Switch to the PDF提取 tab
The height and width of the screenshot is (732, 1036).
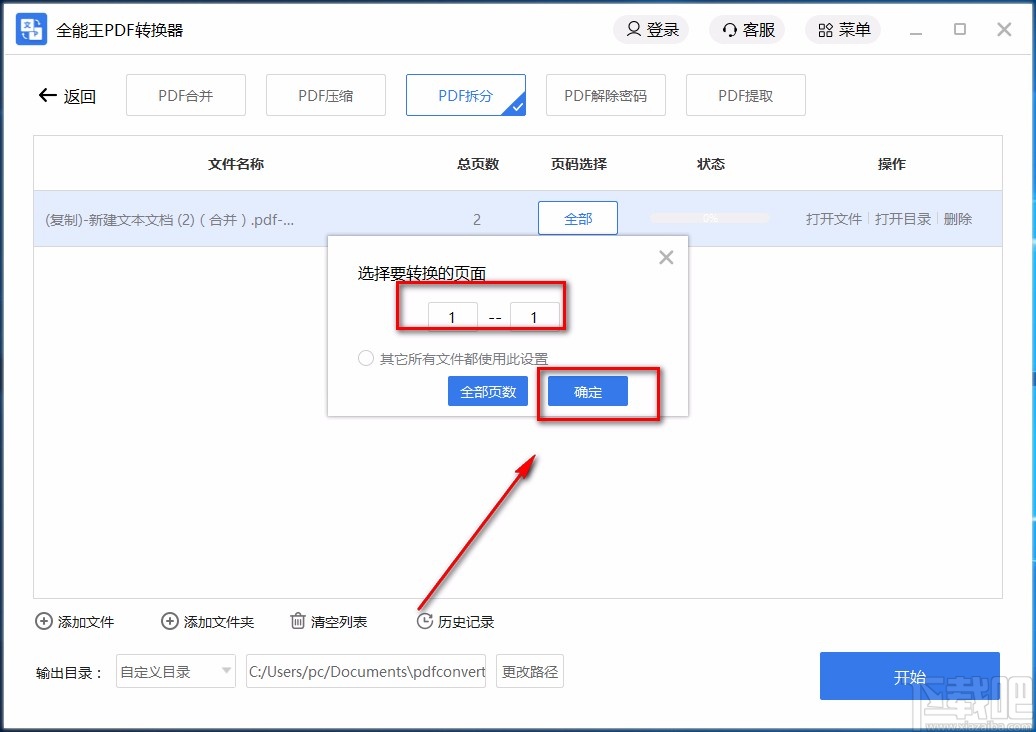click(x=745, y=95)
